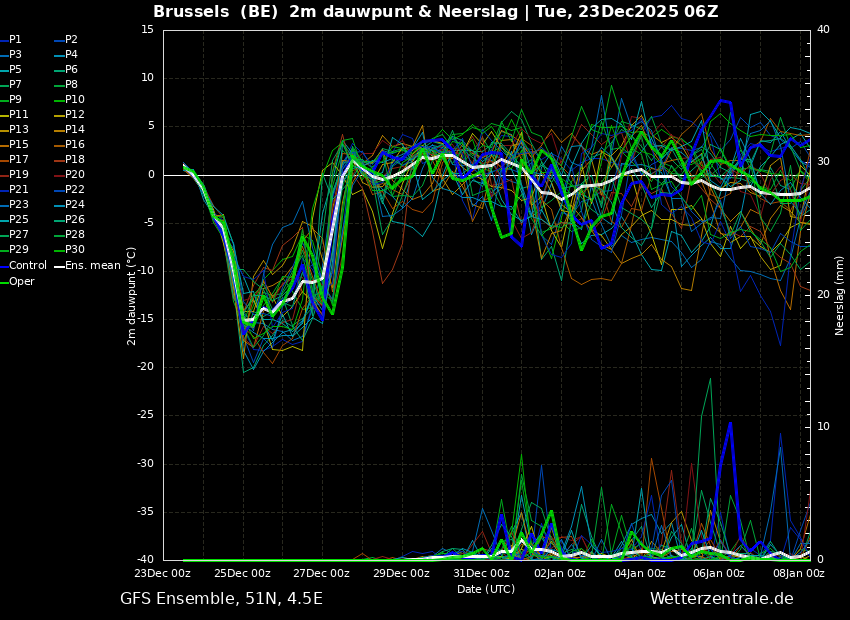Select the P2 legend label

(x=71, y=40)
